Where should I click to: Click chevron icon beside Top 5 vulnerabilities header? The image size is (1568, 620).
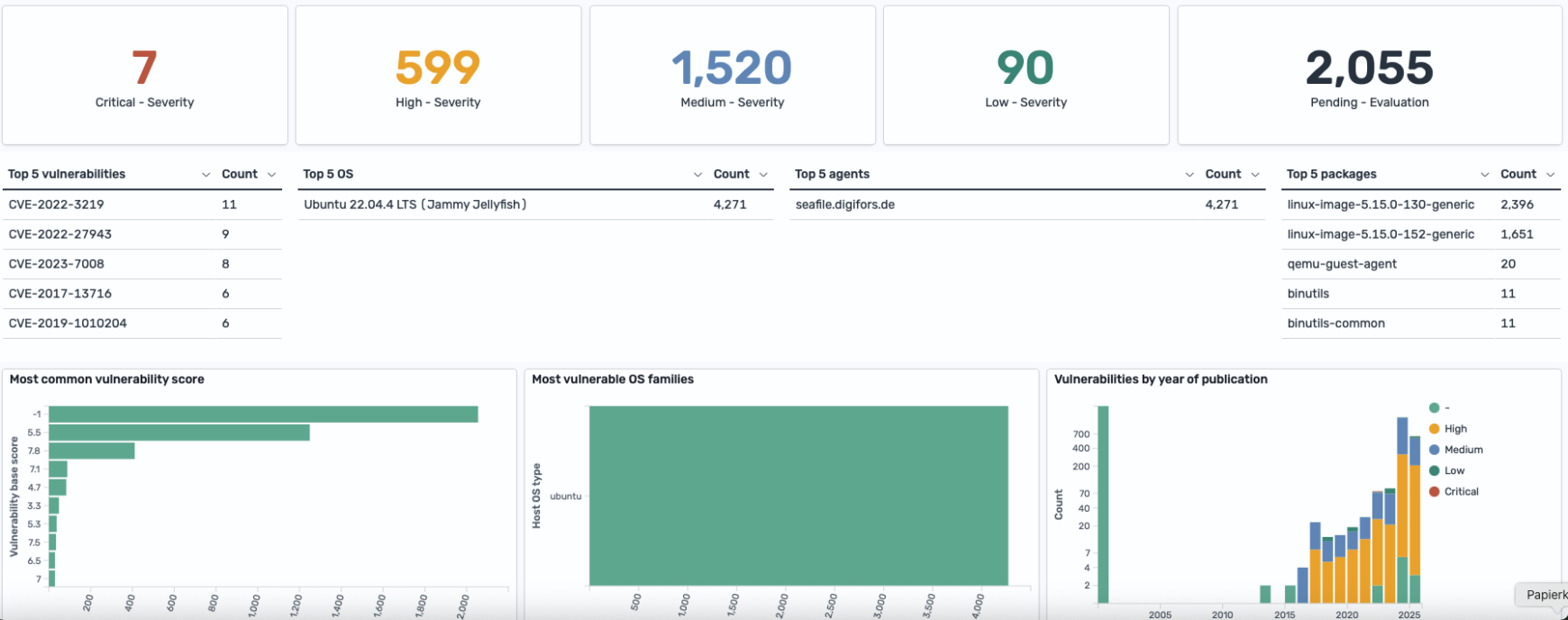click(x=205, y=175)
